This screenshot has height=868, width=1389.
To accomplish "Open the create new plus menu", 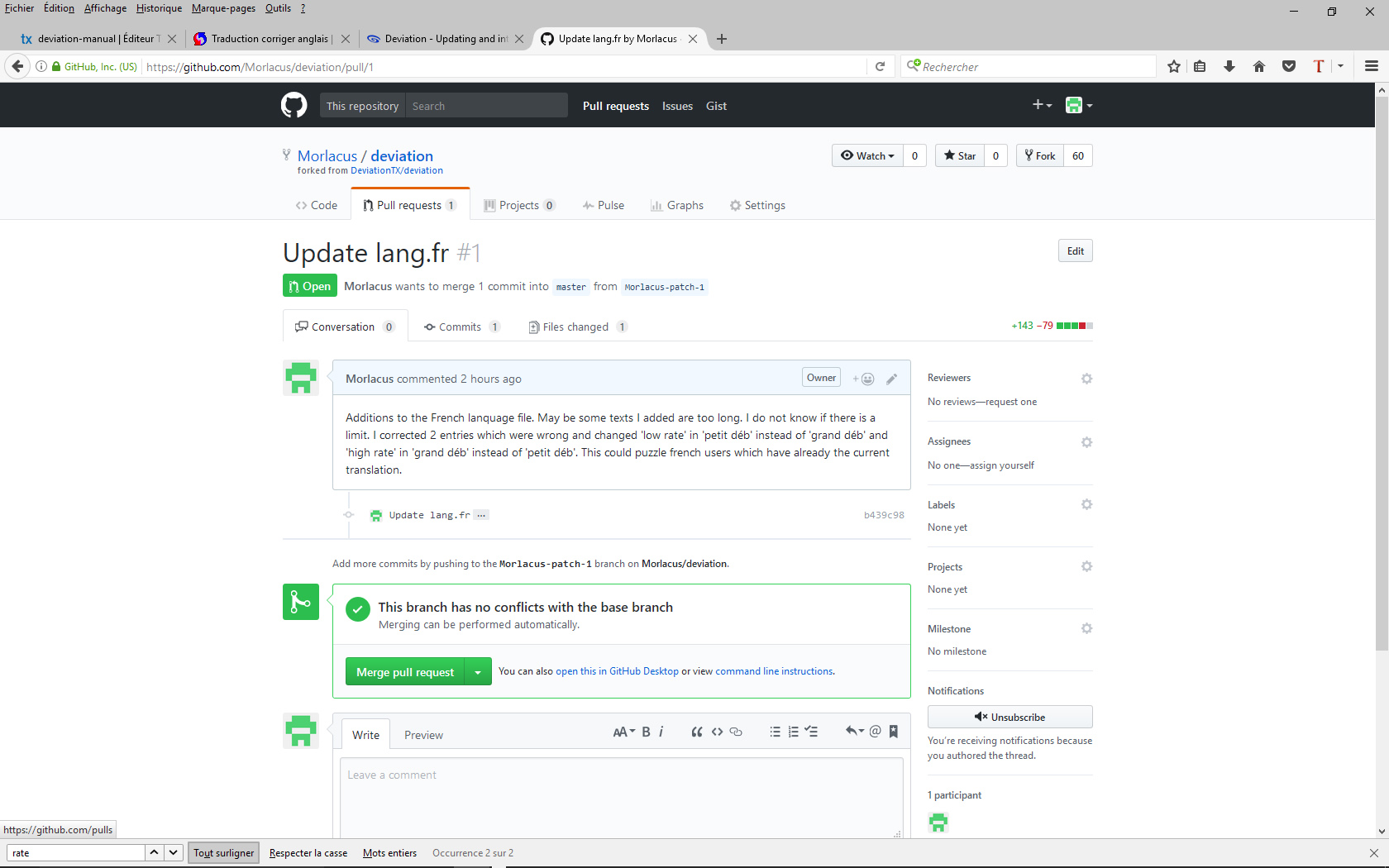I will [x=1042, y=105].
